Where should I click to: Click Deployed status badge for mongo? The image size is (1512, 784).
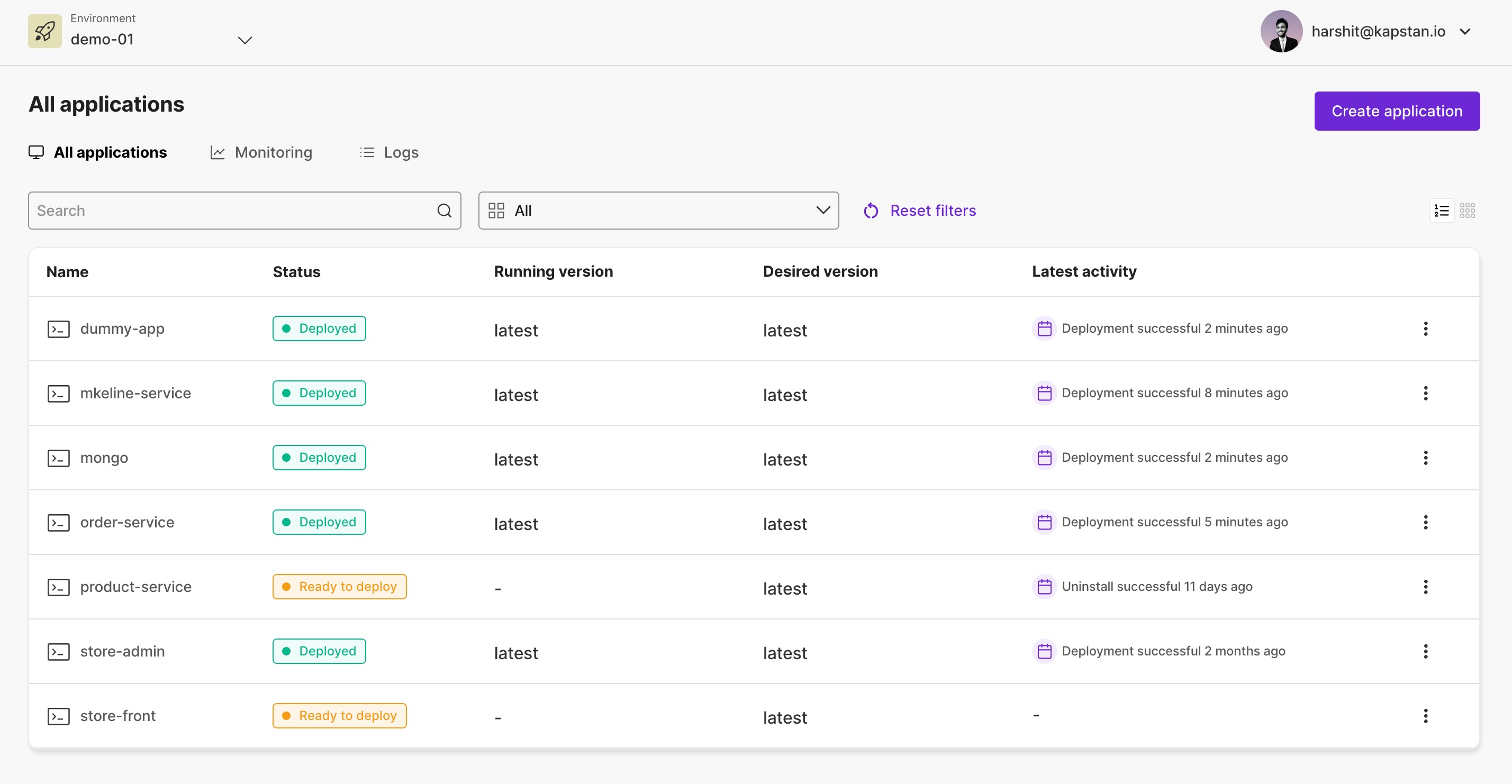point(319,458)
